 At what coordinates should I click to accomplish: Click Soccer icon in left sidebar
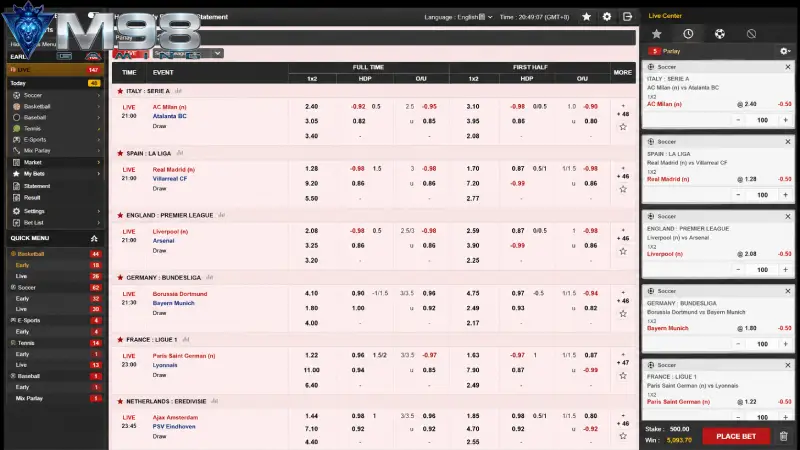pos(16,95)
